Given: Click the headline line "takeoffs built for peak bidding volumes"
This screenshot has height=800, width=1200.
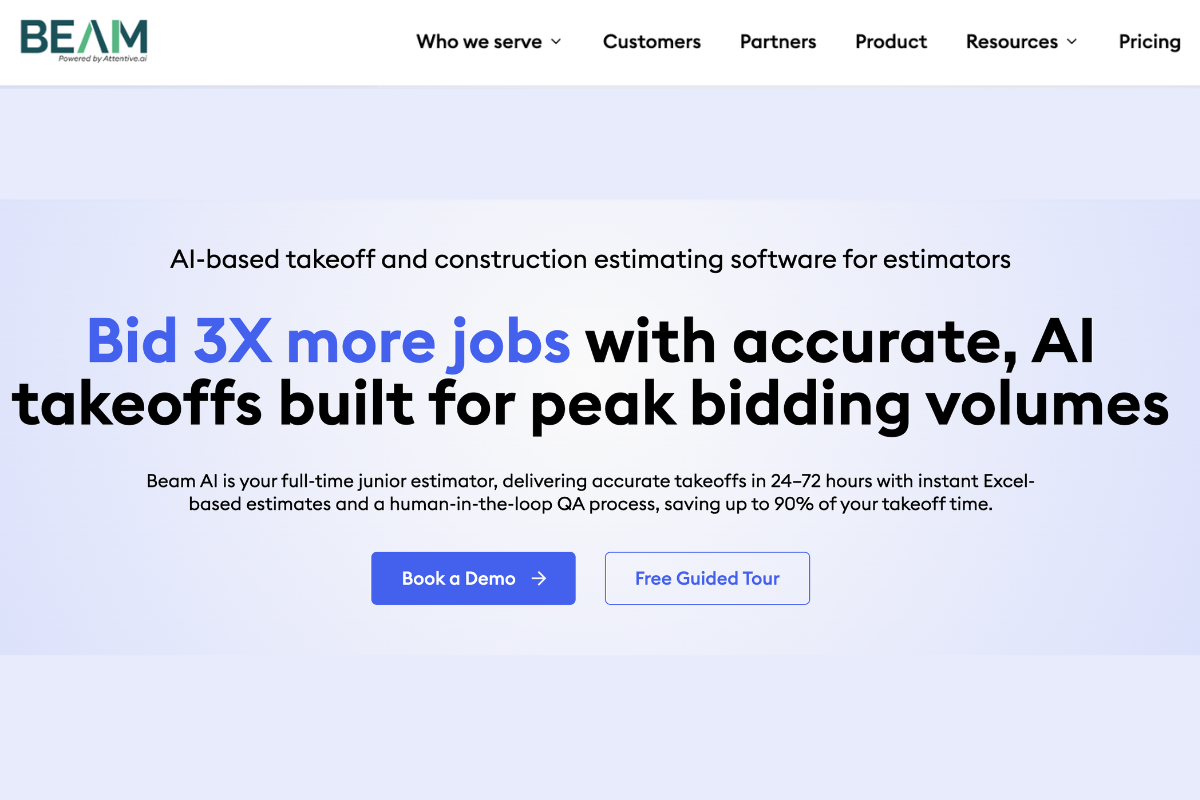Looking at the screenshot, I should (590, 403).
